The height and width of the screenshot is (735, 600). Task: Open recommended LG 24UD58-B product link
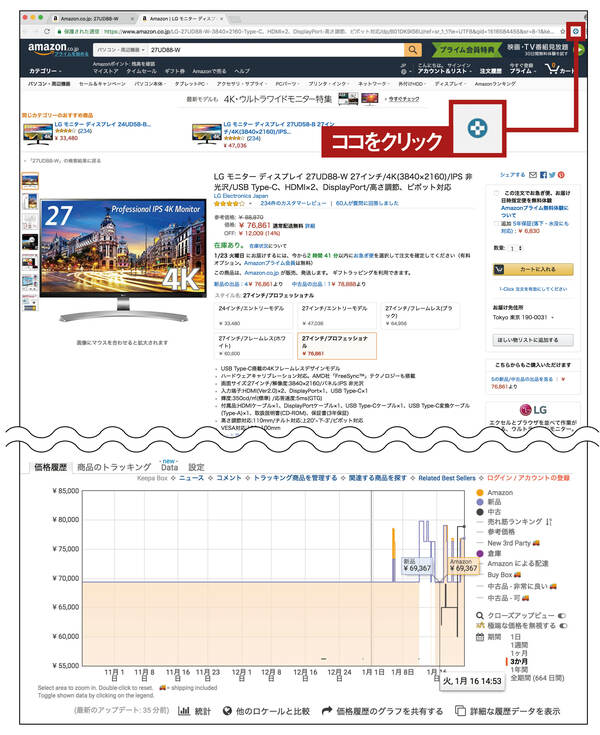point(102,125)
